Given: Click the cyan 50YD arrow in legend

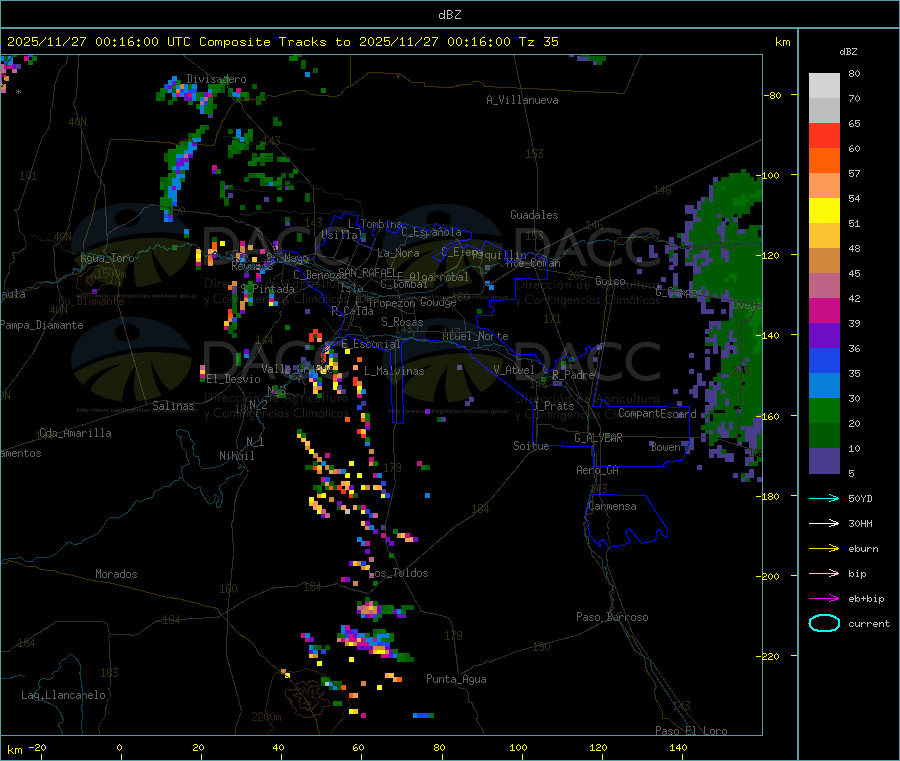Looking at the screenshot, I should [824, 498].
